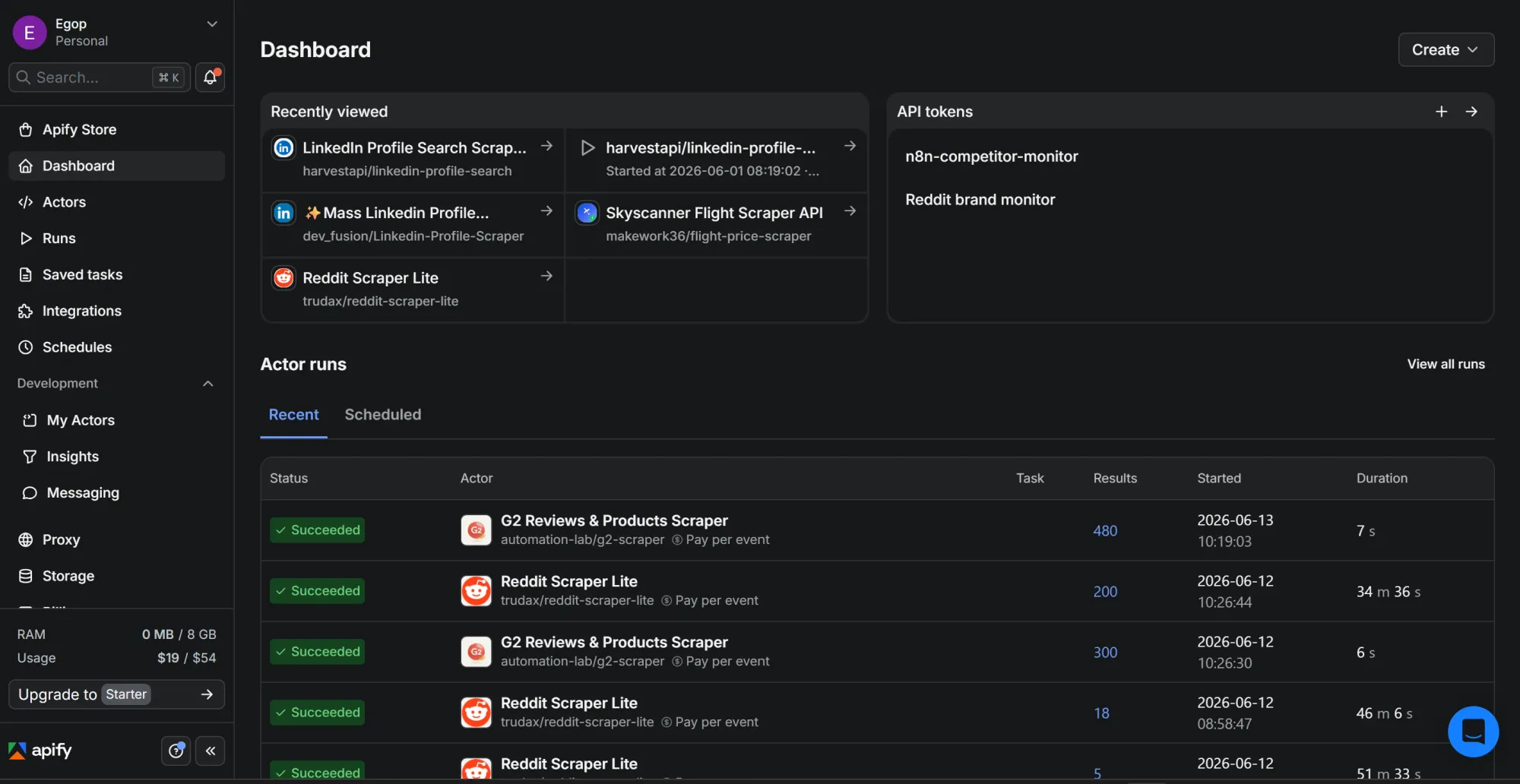Viewport: 1520px width, 784px height.
Task: Collapse the Development section chevron
Action: pos(208,384)
